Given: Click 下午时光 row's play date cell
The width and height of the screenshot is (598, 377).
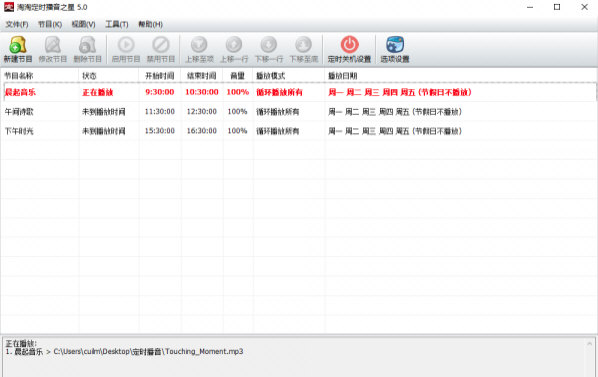Looking at the screenshot, I should coord(395,131).
